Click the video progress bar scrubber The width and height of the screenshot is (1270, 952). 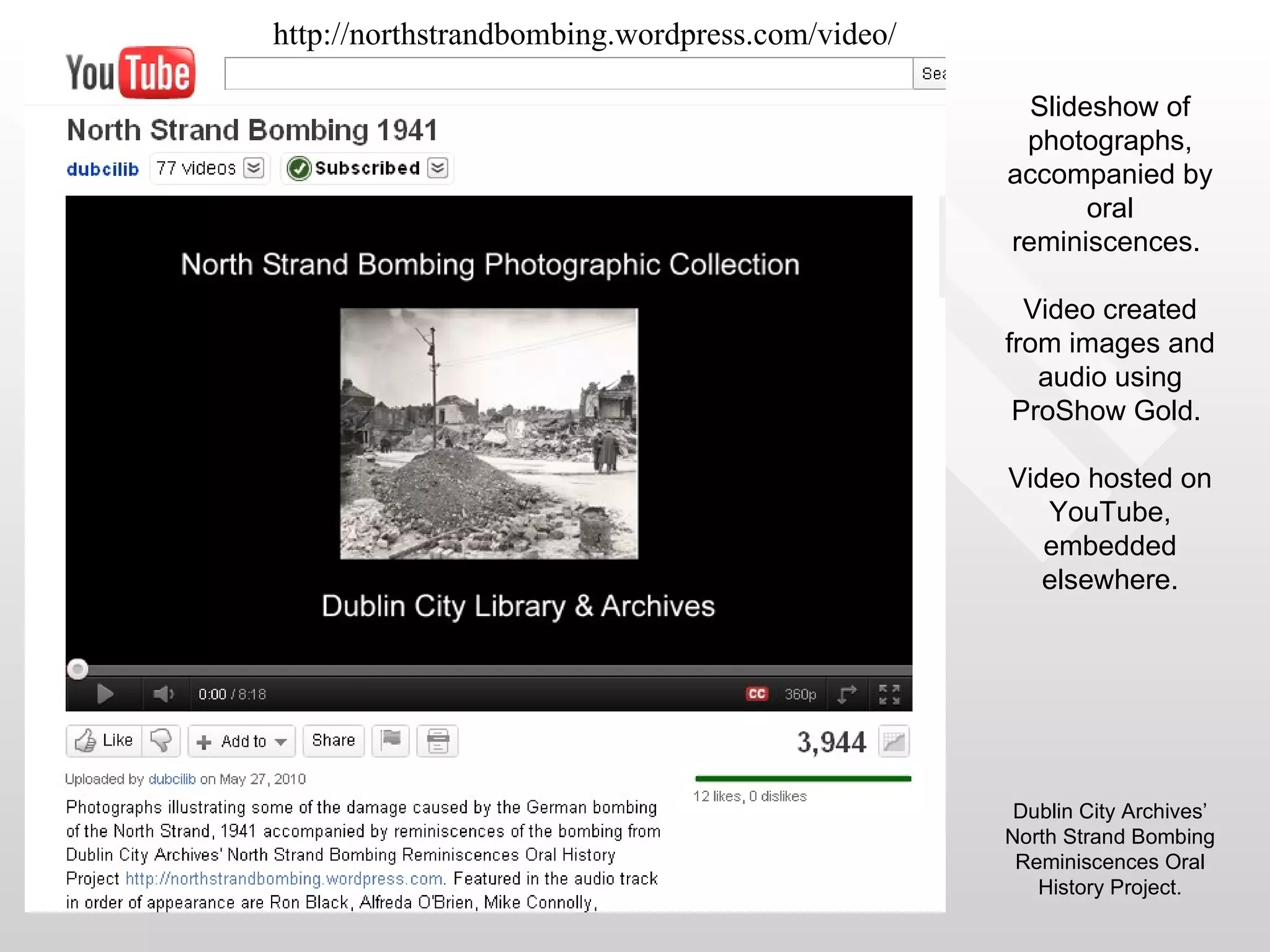pyautogui.click(x=78, y=669)
